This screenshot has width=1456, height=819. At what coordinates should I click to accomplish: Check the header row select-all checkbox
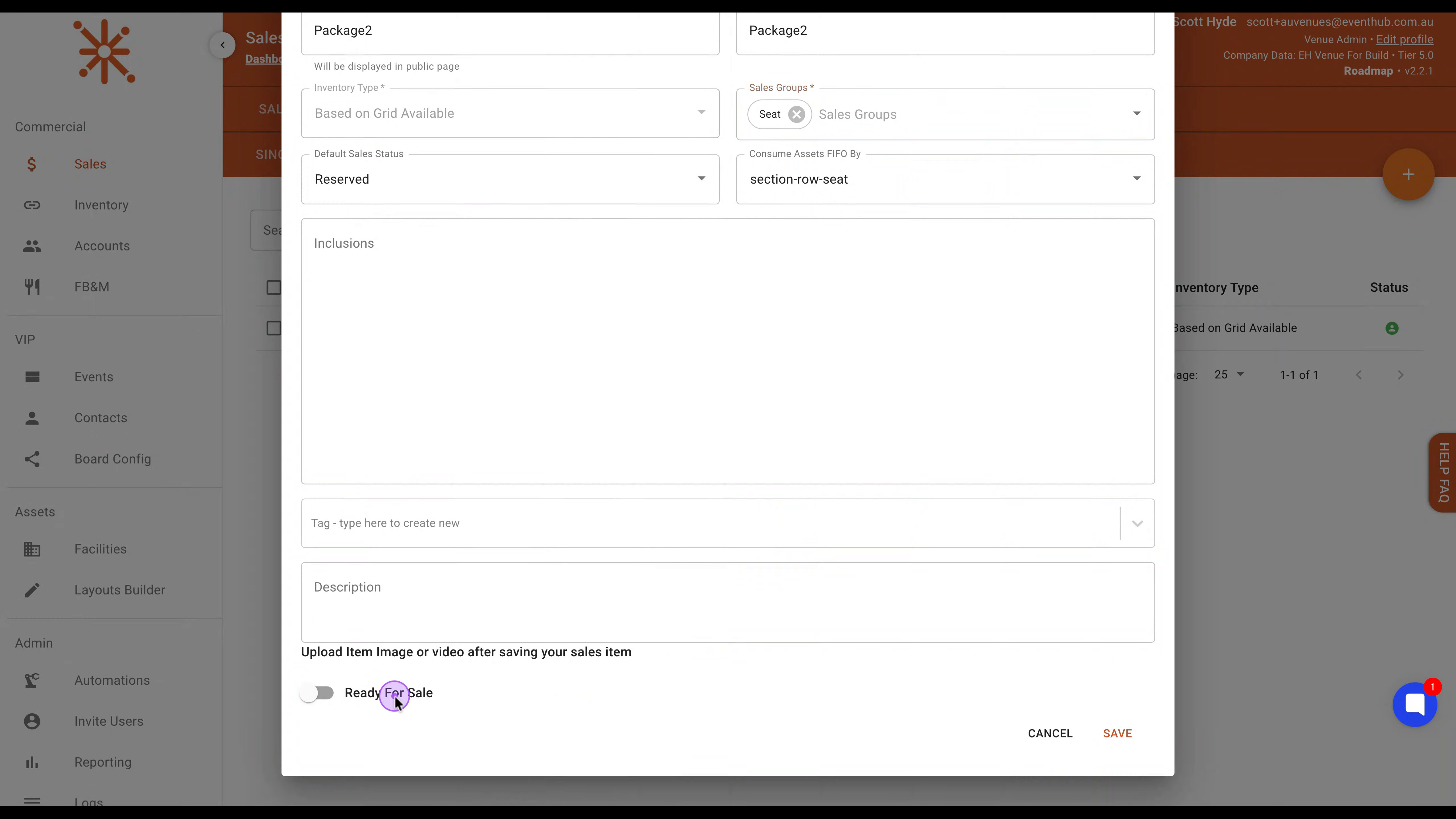point(274,288)
